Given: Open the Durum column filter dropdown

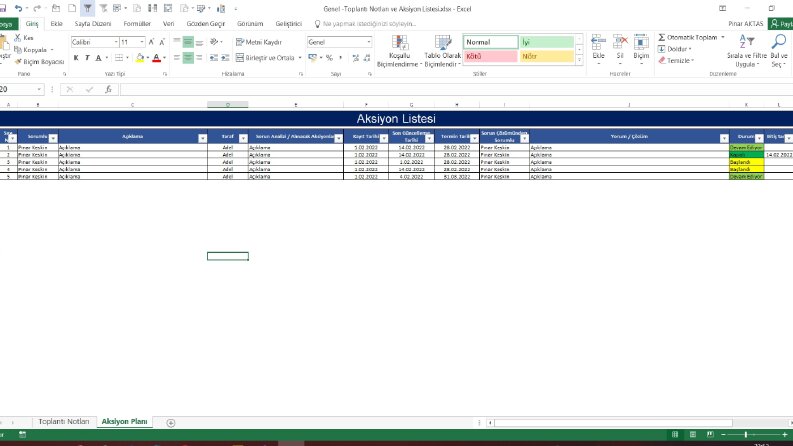Looking at the screenshot, I should click(x=759, y=138).
